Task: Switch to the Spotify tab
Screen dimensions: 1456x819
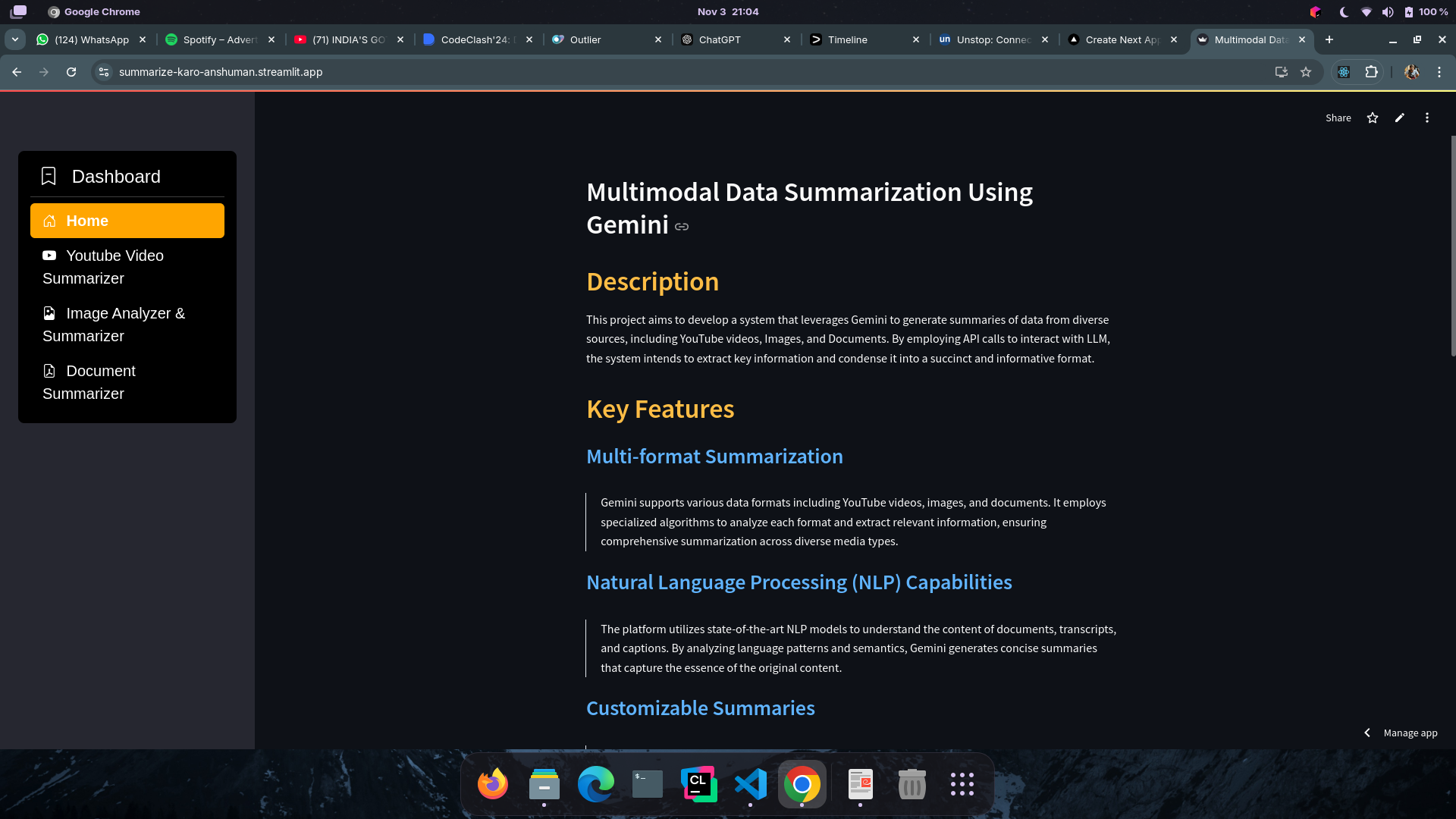Action: [x=219, y=39]
